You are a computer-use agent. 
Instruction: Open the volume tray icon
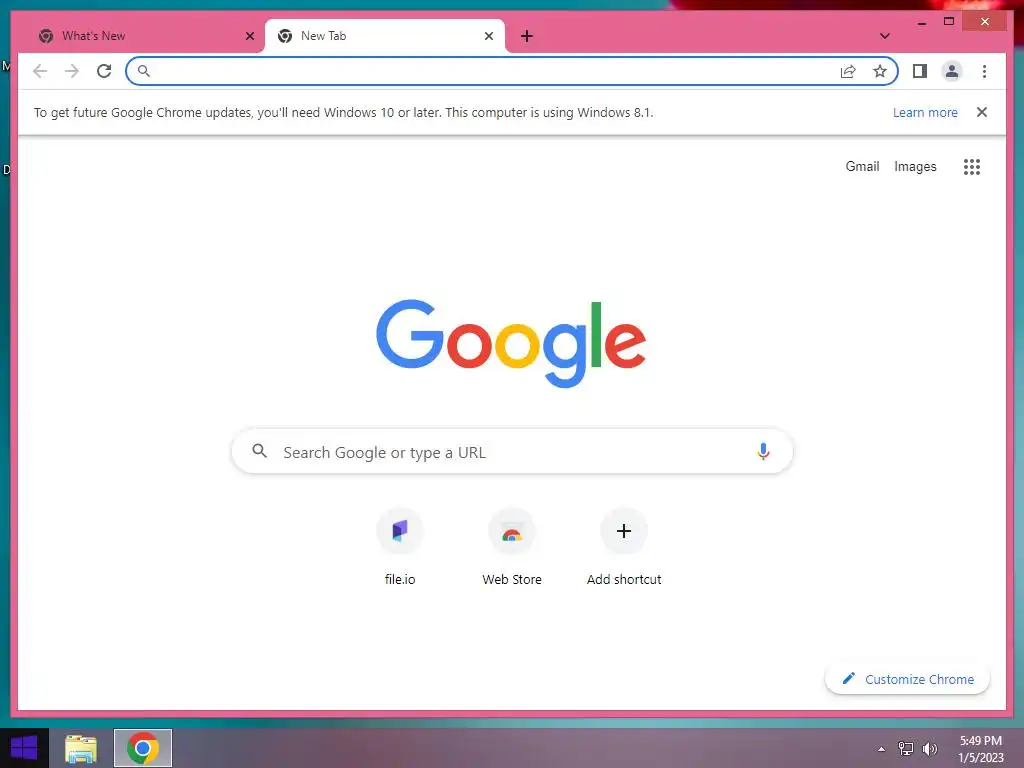click(929, 748)
